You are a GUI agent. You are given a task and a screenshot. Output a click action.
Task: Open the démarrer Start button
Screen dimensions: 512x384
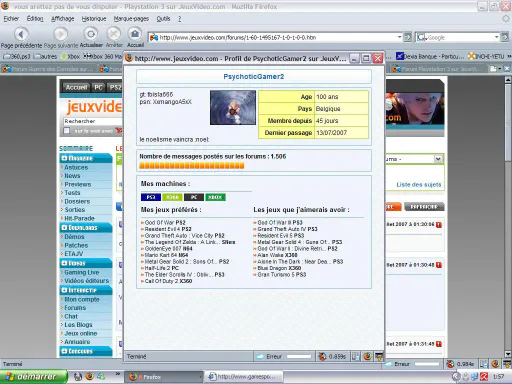pos(33,377)
